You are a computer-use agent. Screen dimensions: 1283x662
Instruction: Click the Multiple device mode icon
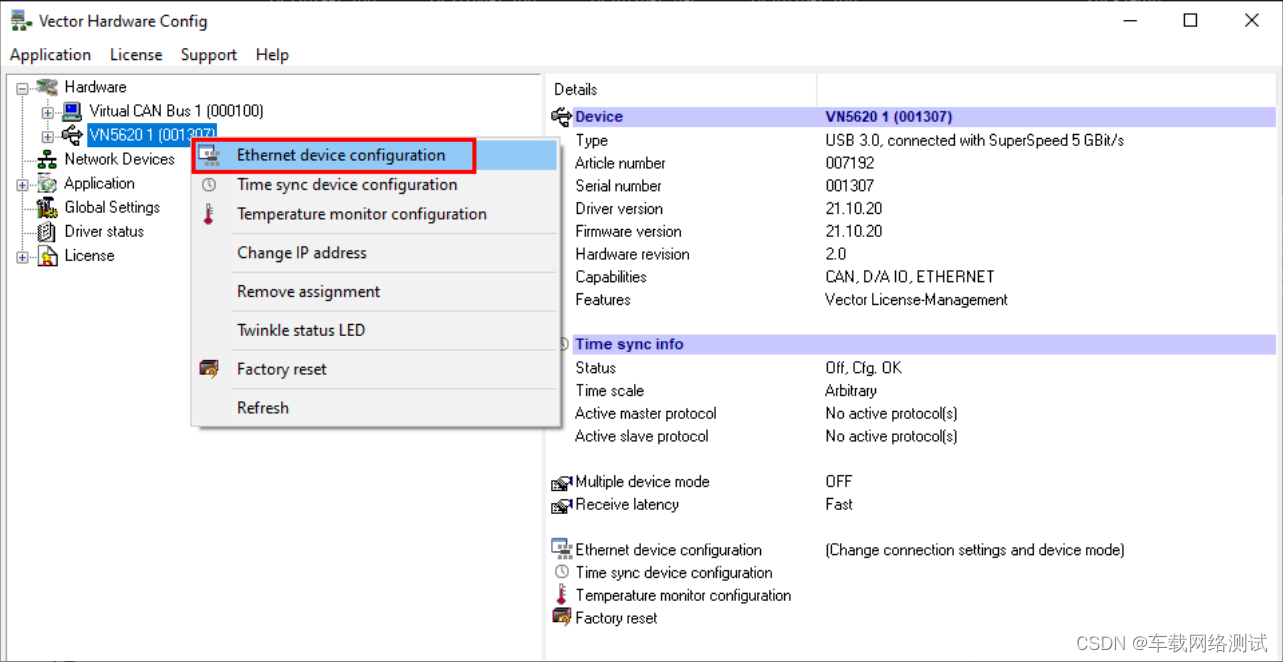click(x=562, y=483)
